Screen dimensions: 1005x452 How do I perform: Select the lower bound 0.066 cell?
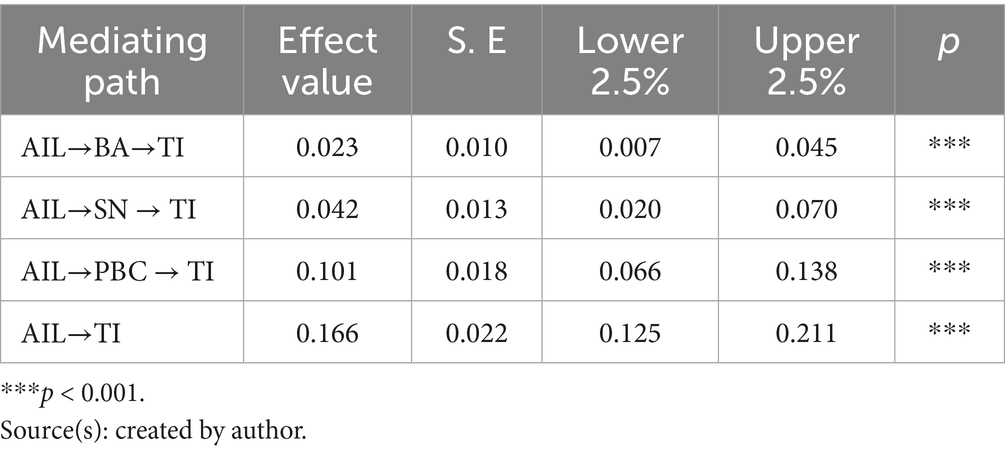click(x=630, y=270)
